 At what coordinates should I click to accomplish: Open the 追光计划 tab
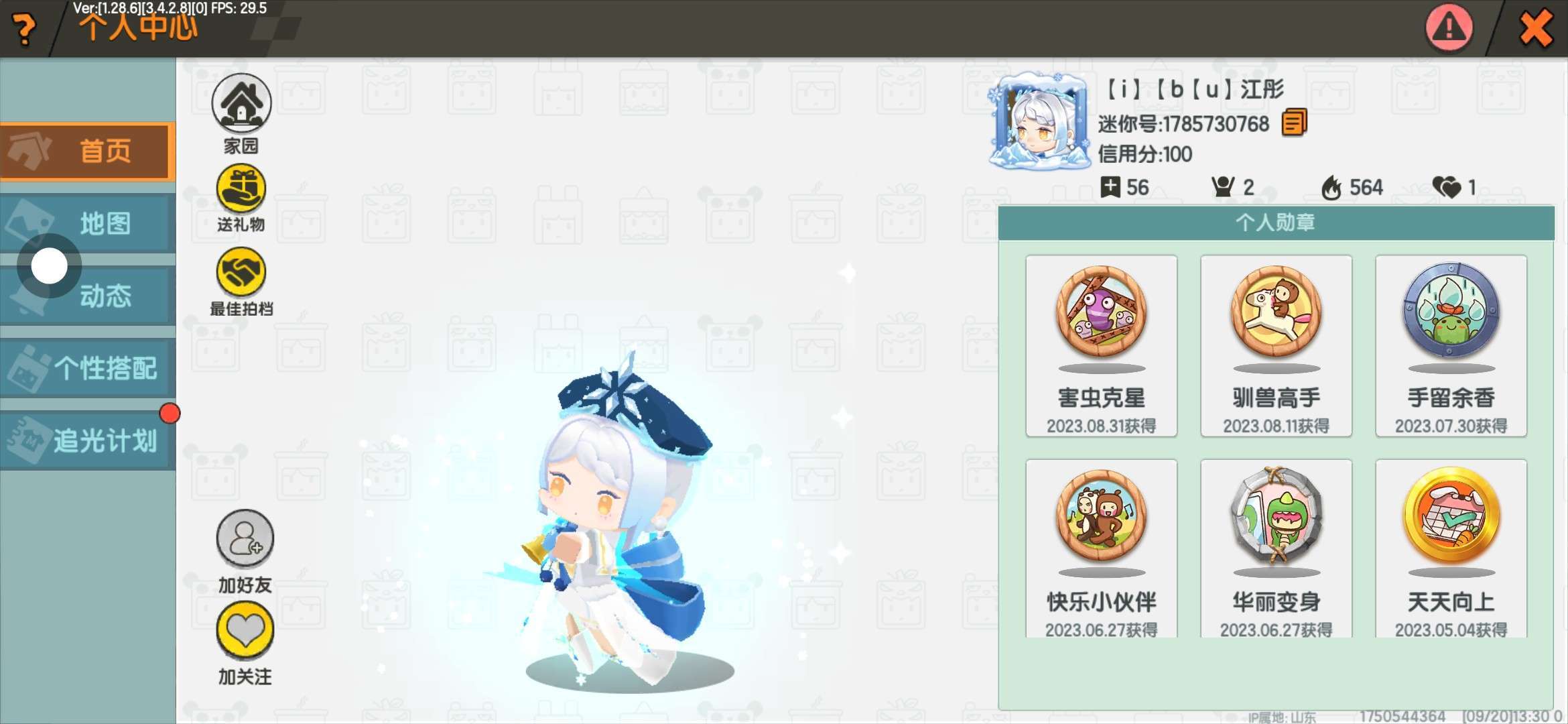click(x=87, y=440)
